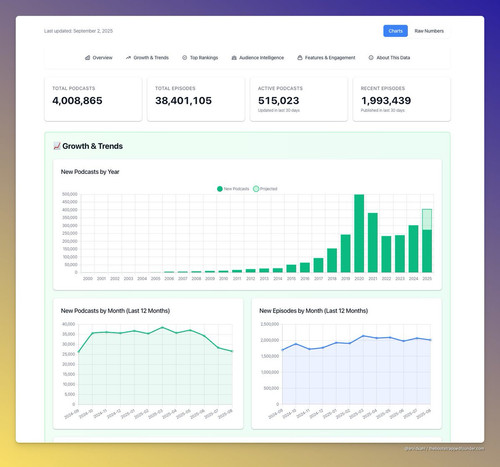500x467 pixels.
Task: Click the 'Updated in last 30 days' caption
Action: coord(279,110)
